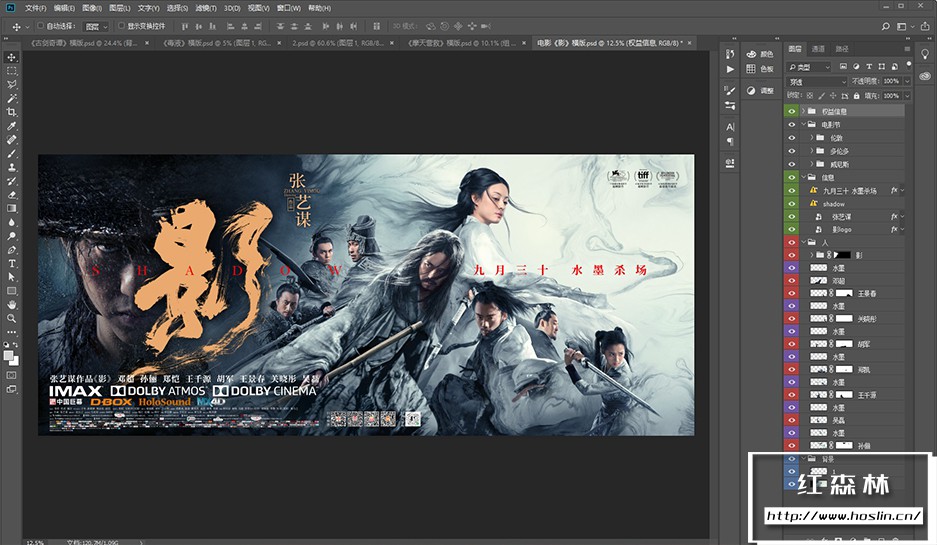
Task: Click the foreground/background color swatches
Action: tap(11, 359)
